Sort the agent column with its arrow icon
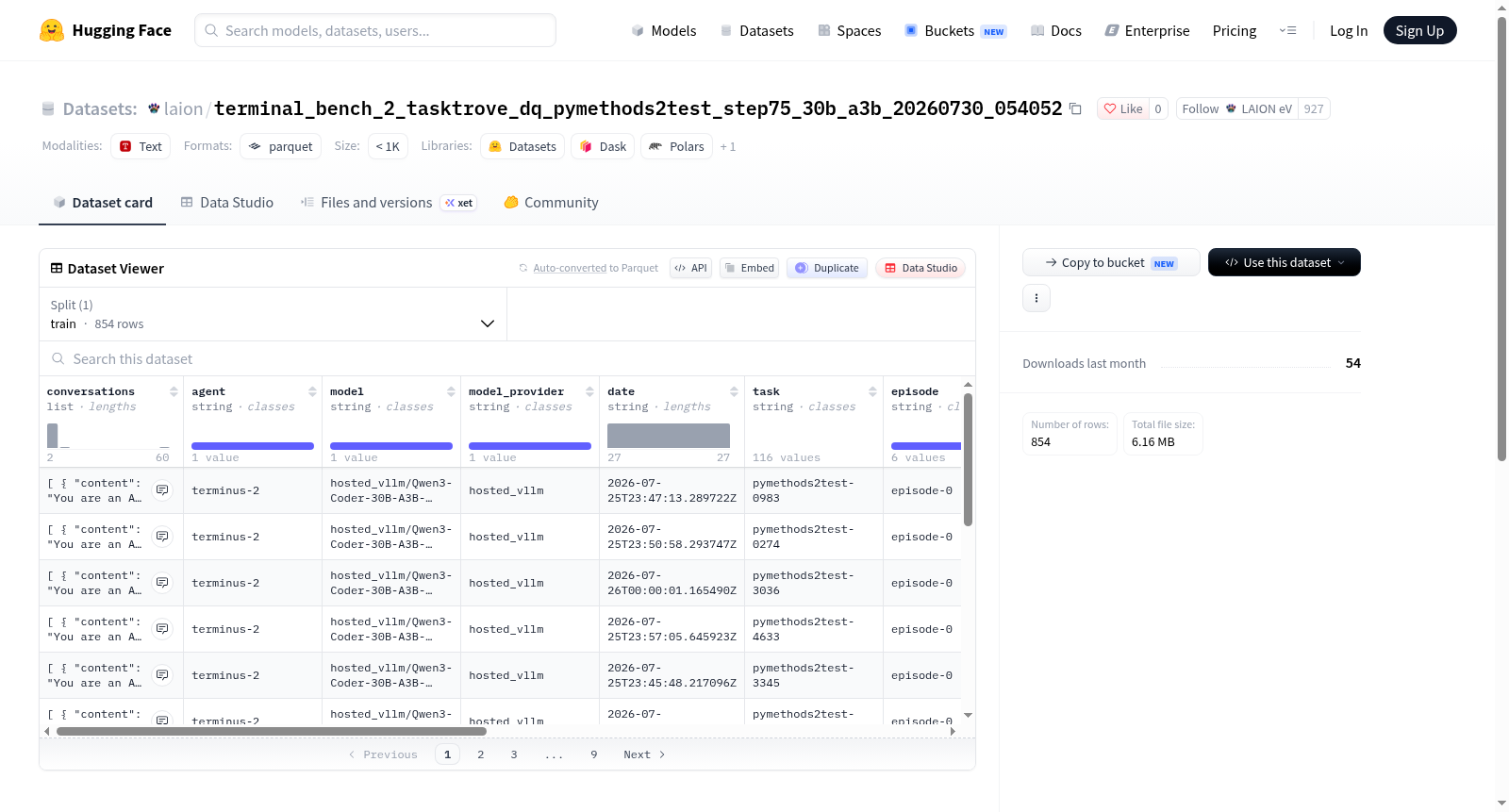Viewport: 1509px width, 812px height. point(312,391)
